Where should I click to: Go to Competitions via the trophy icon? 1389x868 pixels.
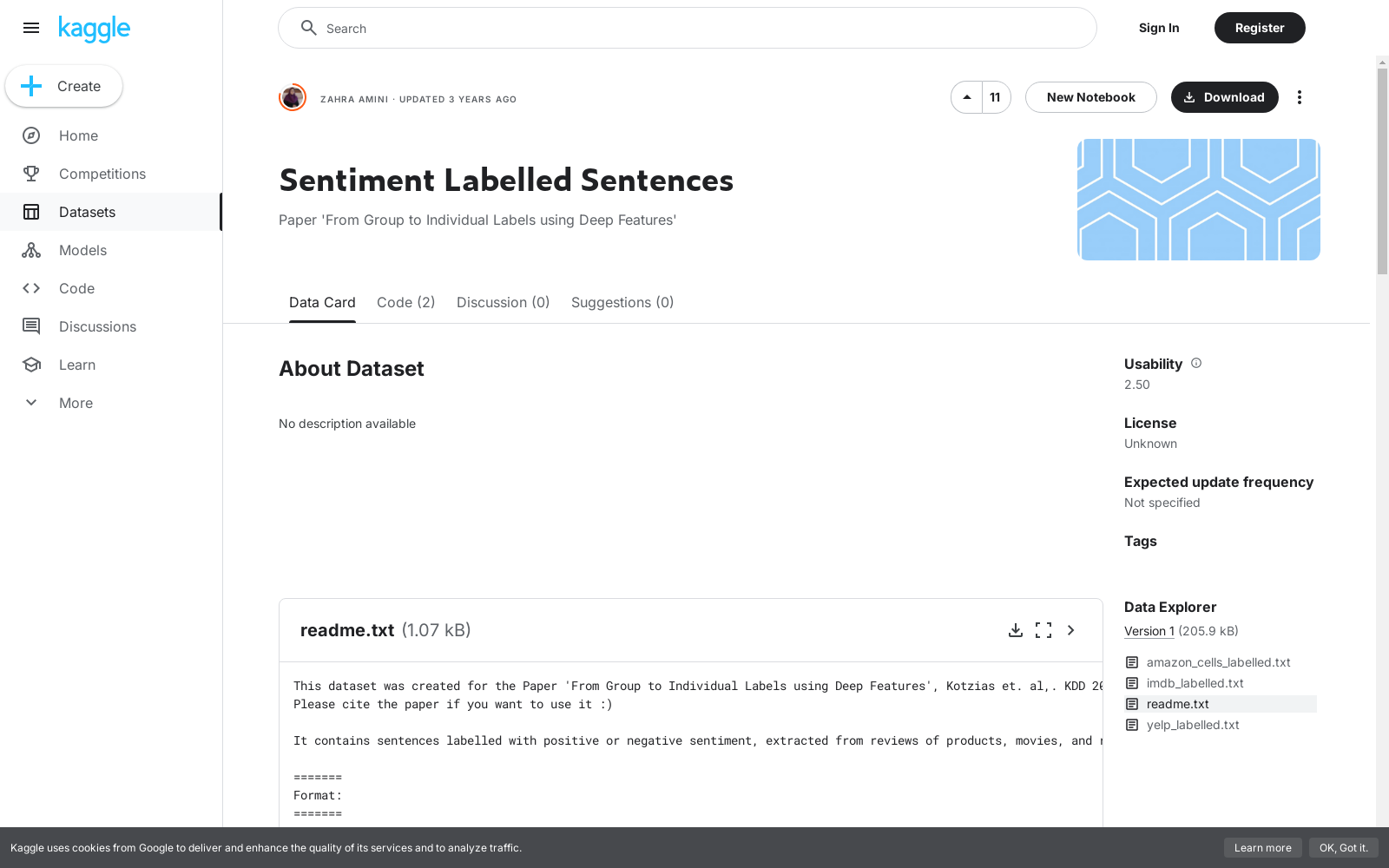tap(31, 174)
